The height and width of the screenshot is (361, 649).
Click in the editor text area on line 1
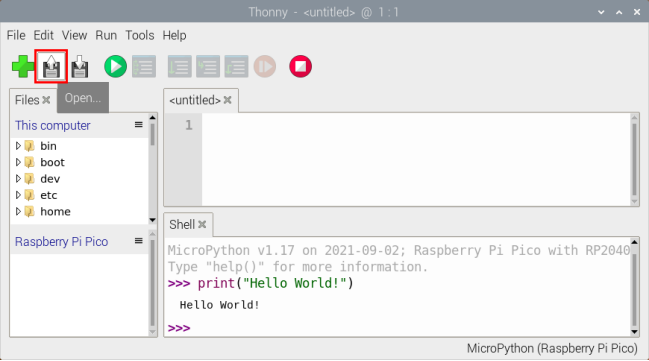click(416, 125)
